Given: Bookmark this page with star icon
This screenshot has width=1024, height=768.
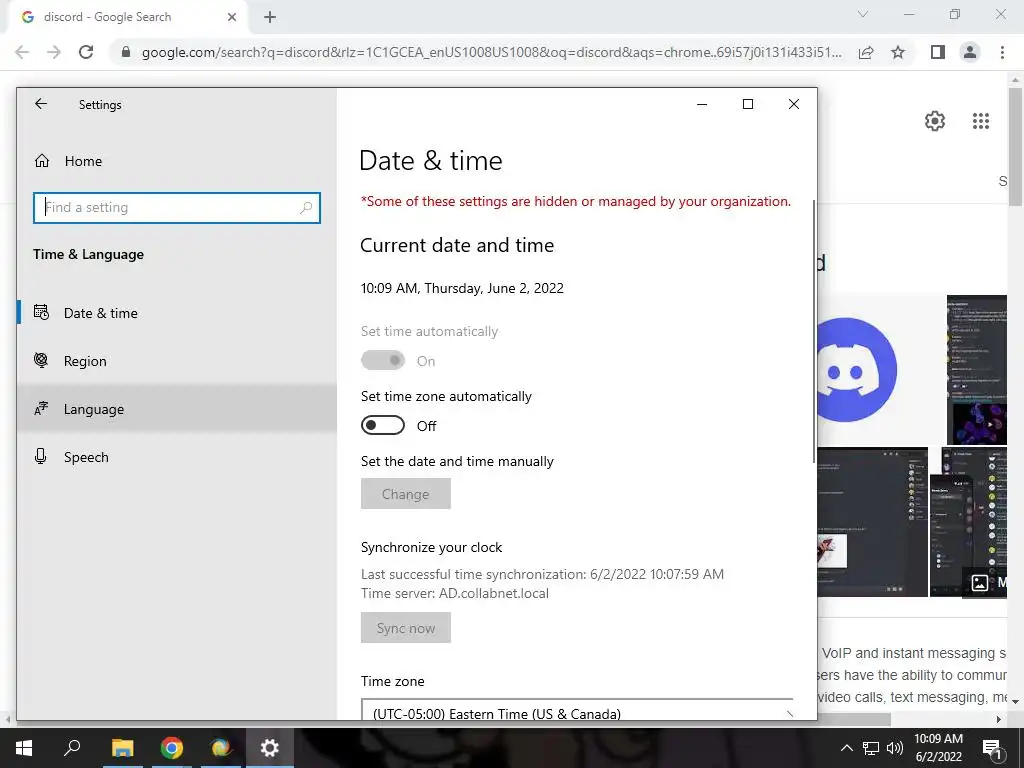Looking at the screenshot, I should (x=898, y=52).
